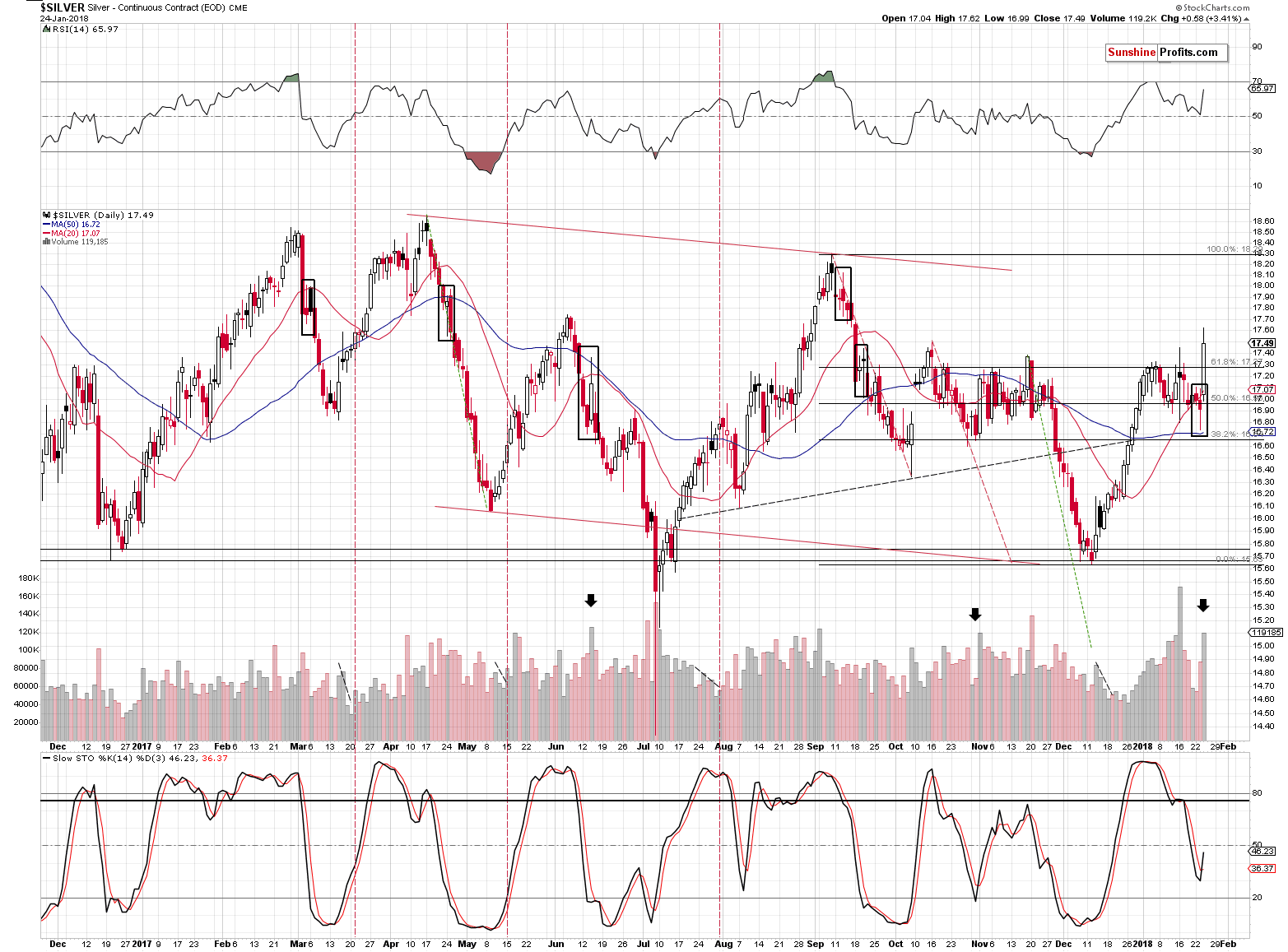This screenshot has height=952, width=1288.
Task: Select the $SILVER ticker title
Action: coord(62,7)
